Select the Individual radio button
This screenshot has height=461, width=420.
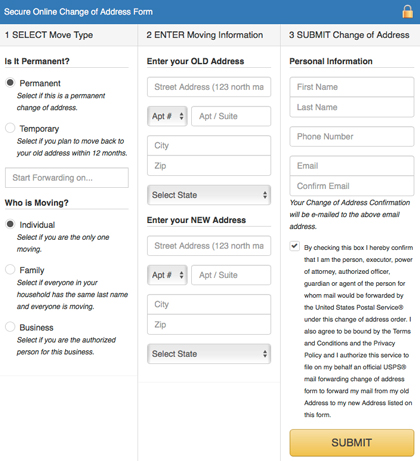point(10,224)
